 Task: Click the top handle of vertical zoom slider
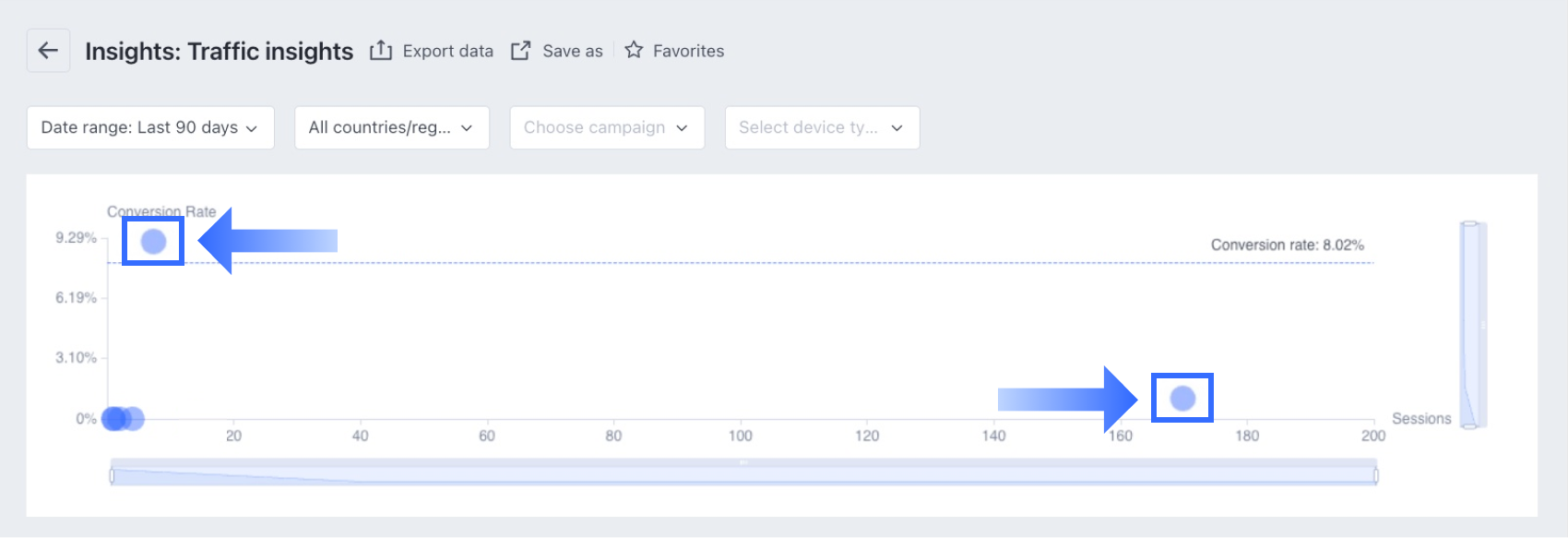click(x=1470, y=223)
